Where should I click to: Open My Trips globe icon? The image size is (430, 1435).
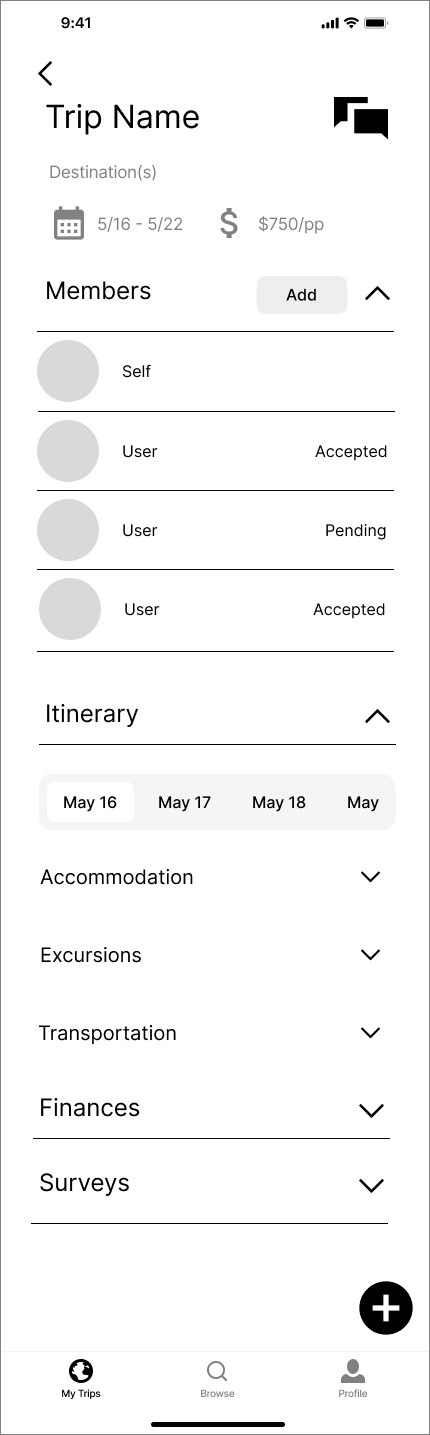tap(81, 1371)
